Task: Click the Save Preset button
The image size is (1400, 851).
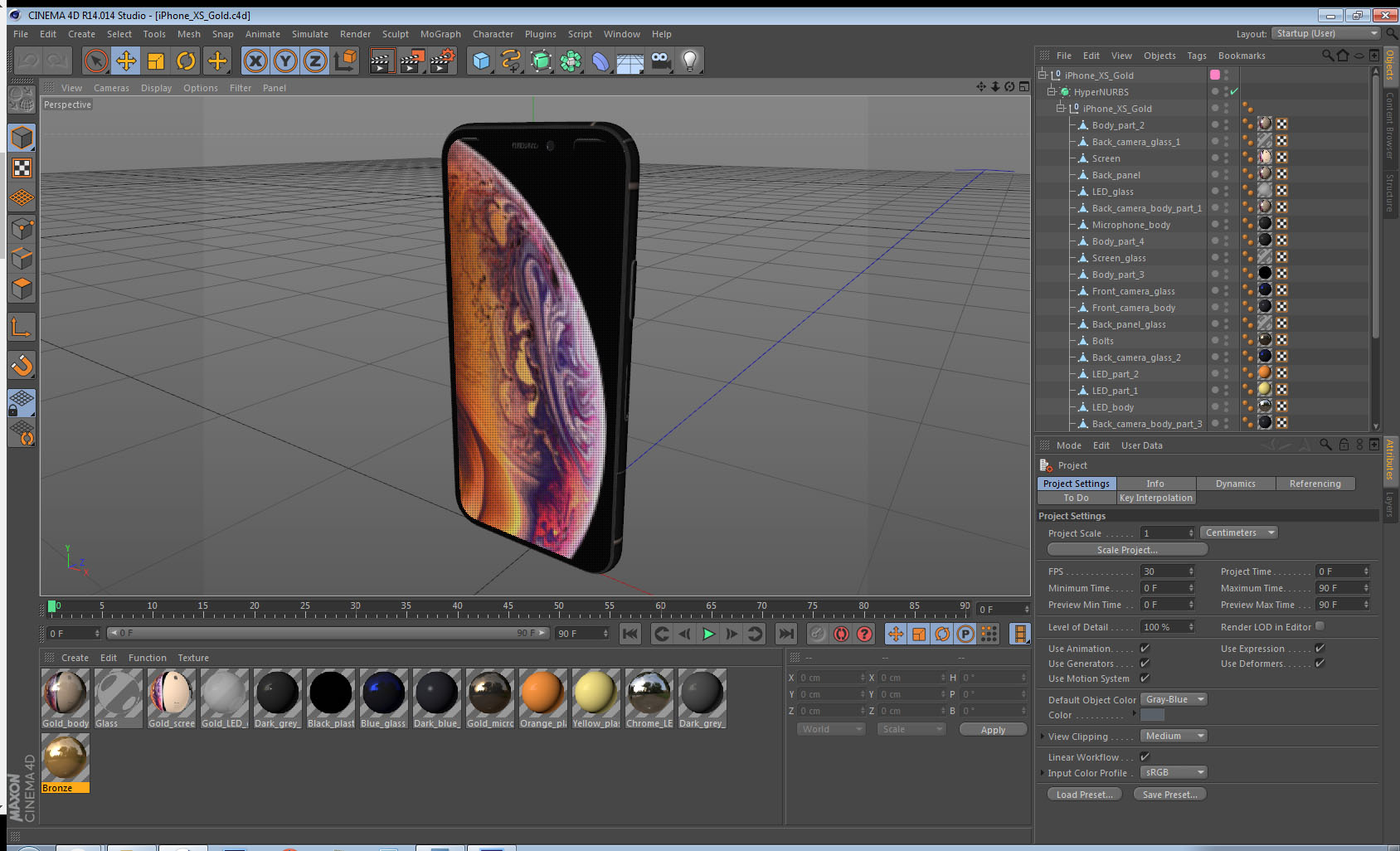Action: click(1169, 794)
